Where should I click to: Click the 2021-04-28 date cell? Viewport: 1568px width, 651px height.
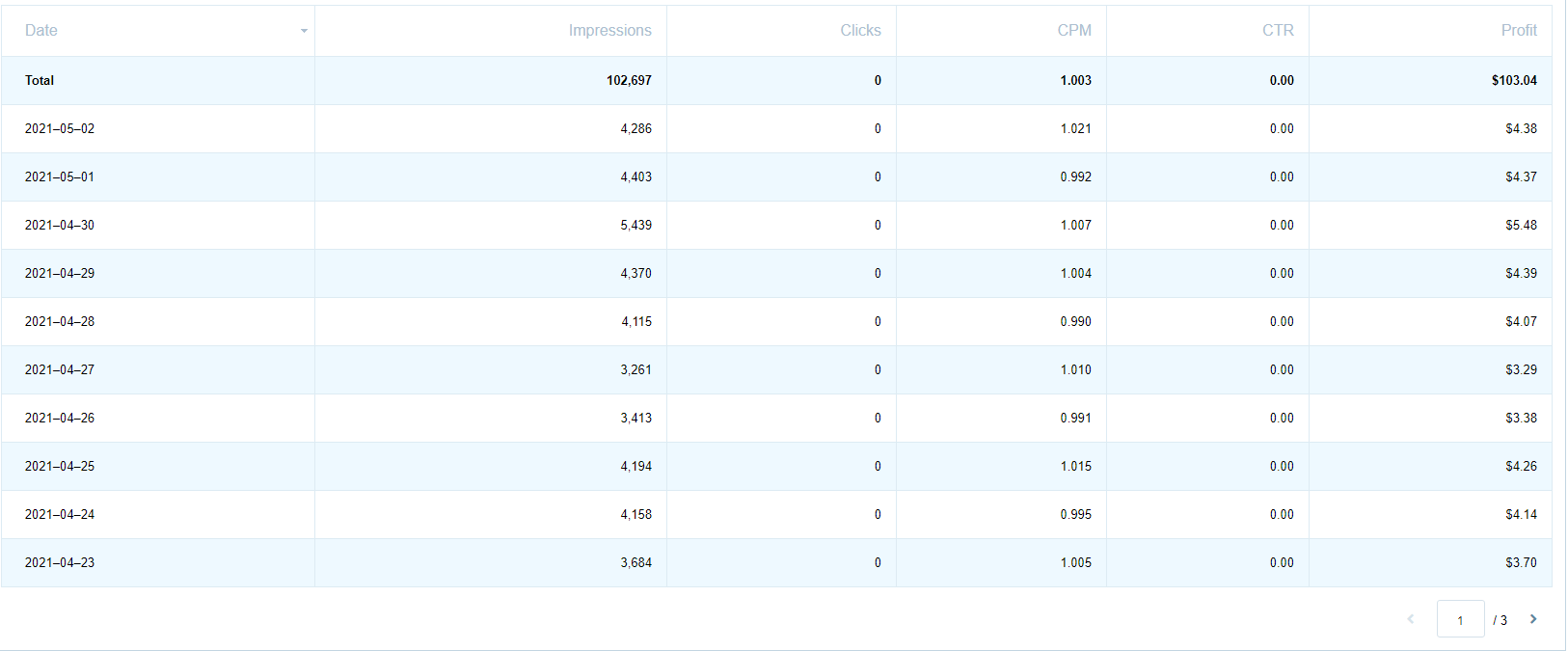[60, 321]
